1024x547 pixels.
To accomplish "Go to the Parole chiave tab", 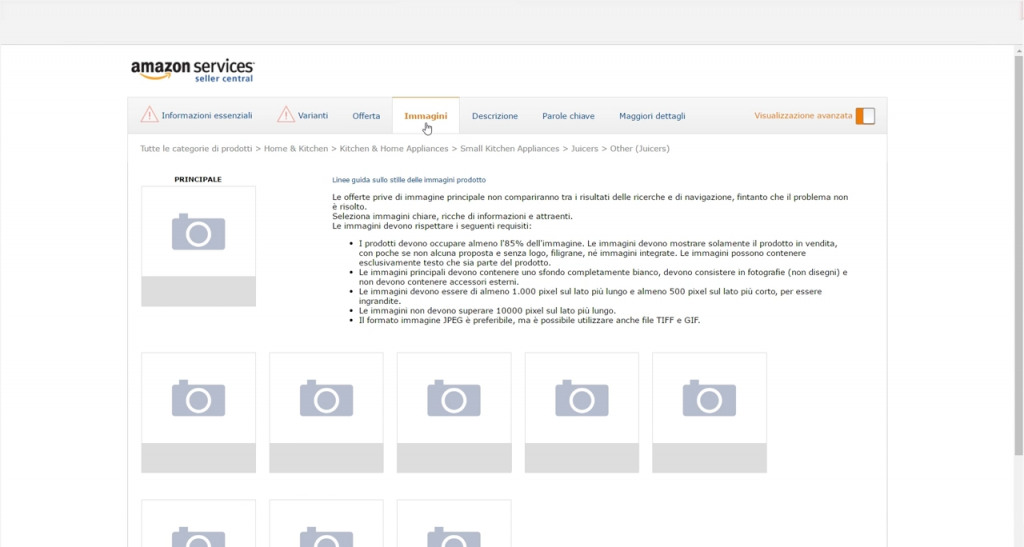I will (568, 116).
